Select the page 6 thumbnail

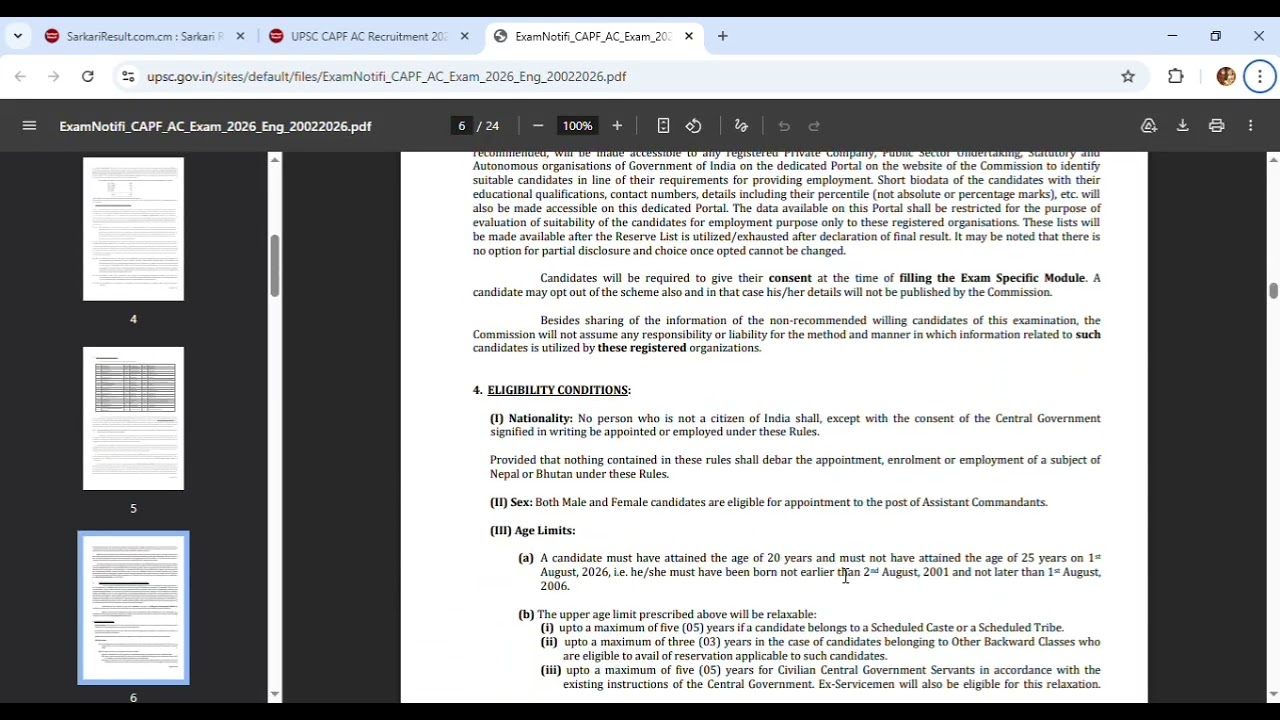coord(133,608)
